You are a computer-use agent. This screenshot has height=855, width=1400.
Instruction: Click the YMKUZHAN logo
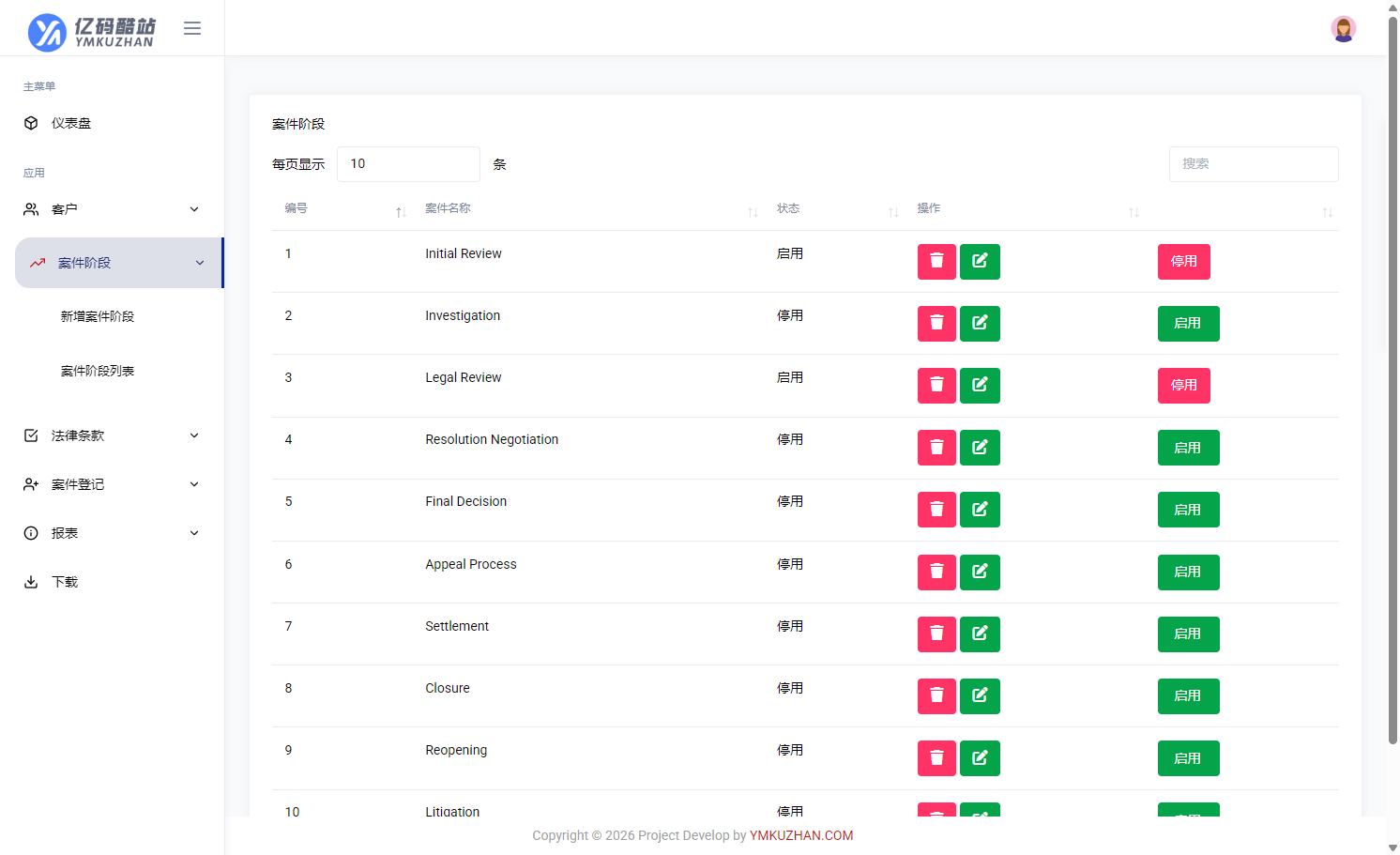[92, 31]
